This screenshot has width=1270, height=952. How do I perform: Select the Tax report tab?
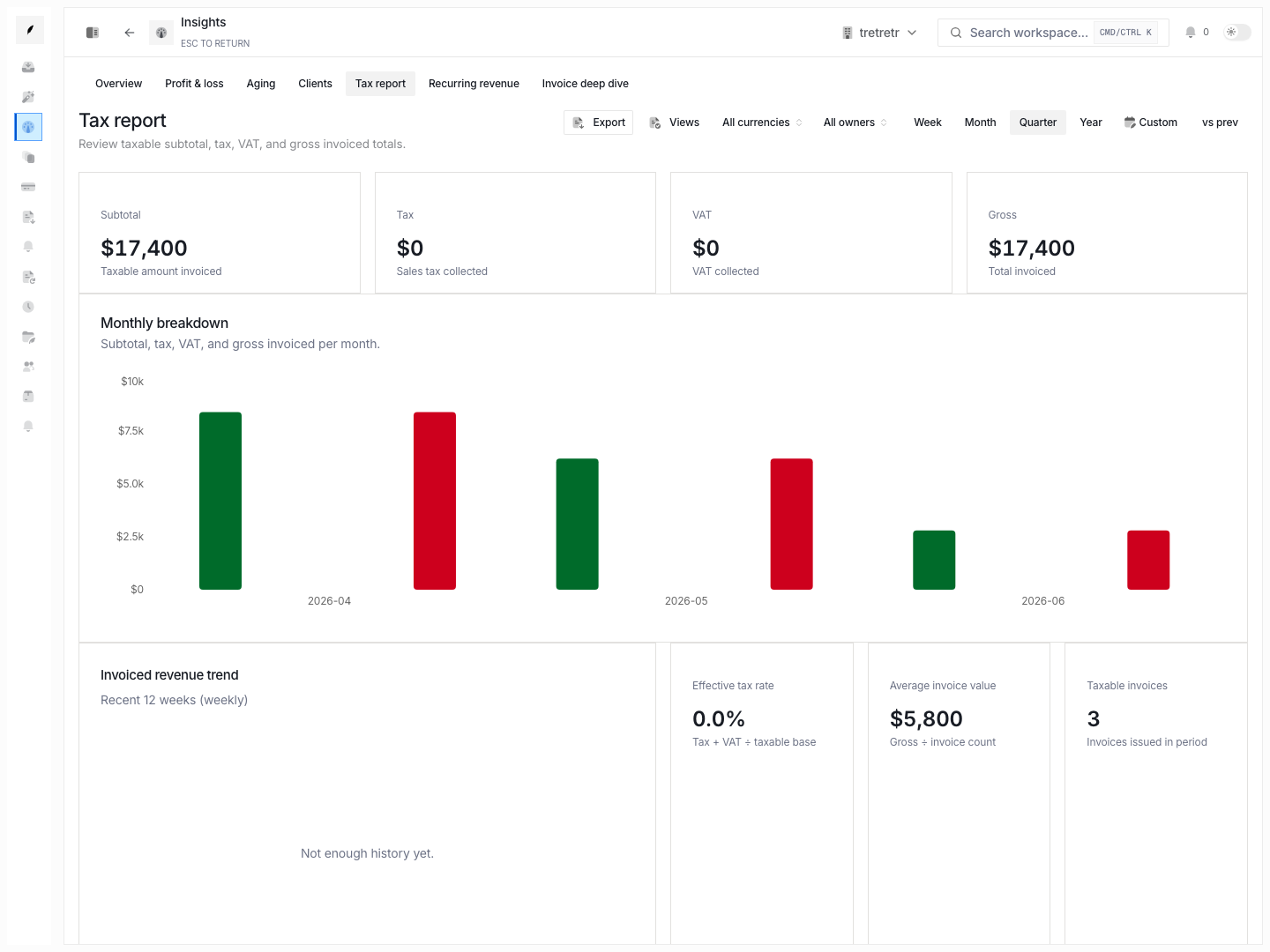point(380,84)
